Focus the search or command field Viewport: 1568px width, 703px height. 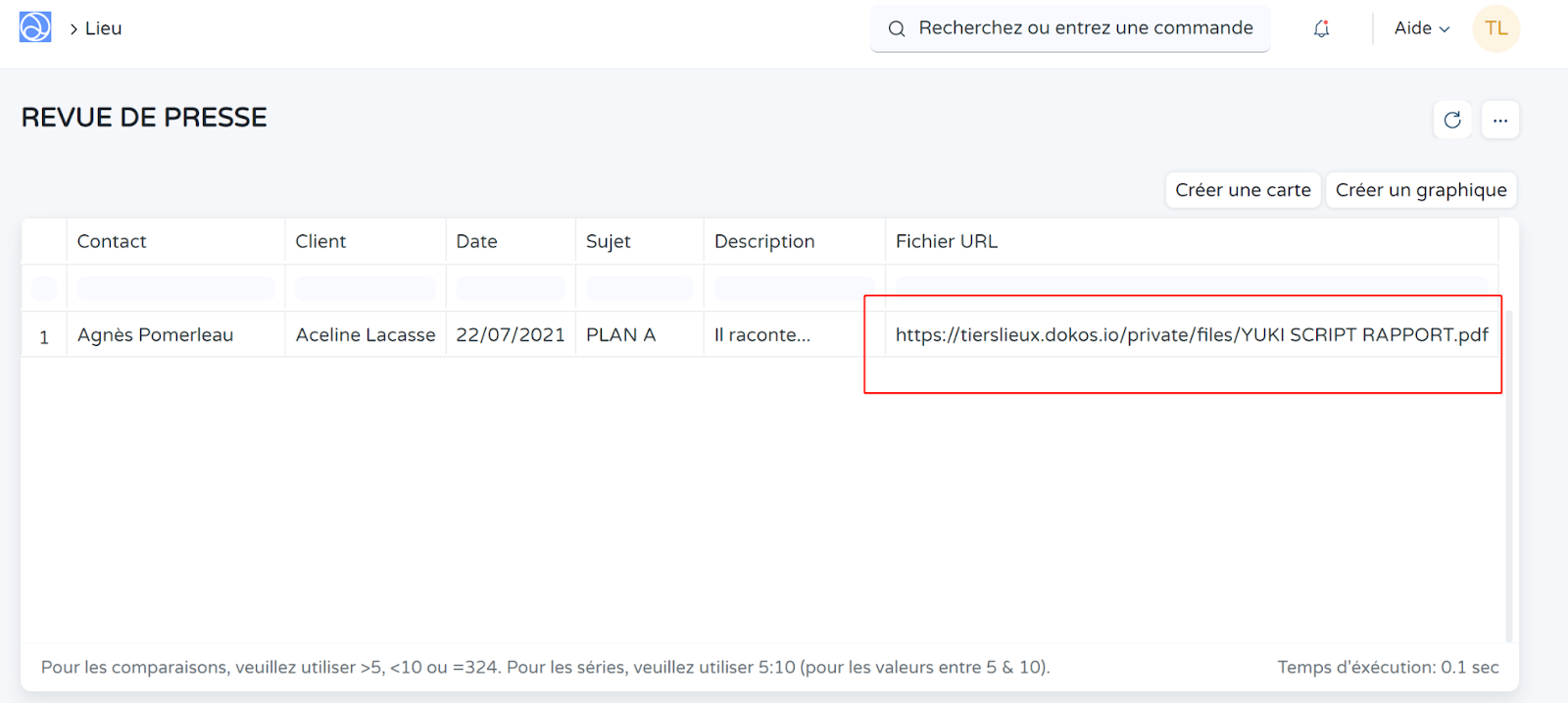coord(1085,28)
